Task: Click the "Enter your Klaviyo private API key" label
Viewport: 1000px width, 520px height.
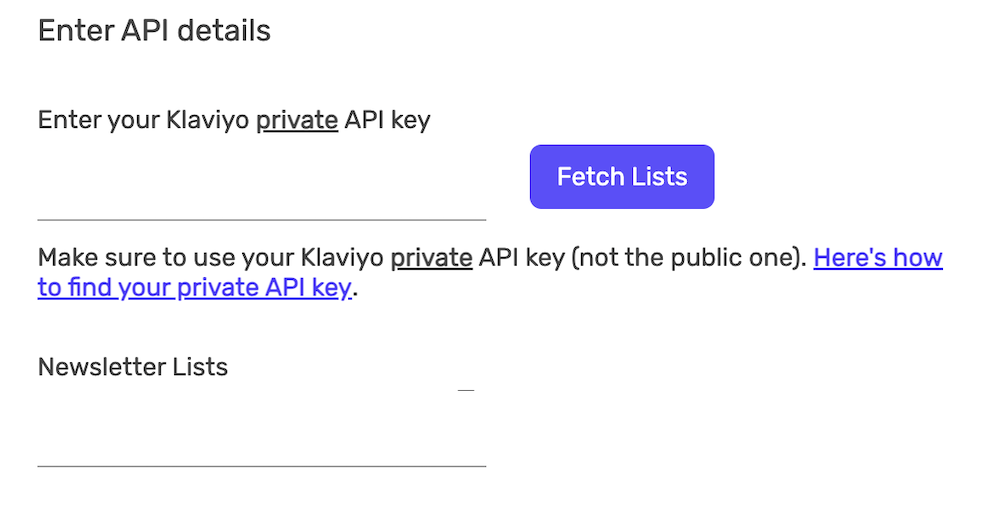Action: 234,121
